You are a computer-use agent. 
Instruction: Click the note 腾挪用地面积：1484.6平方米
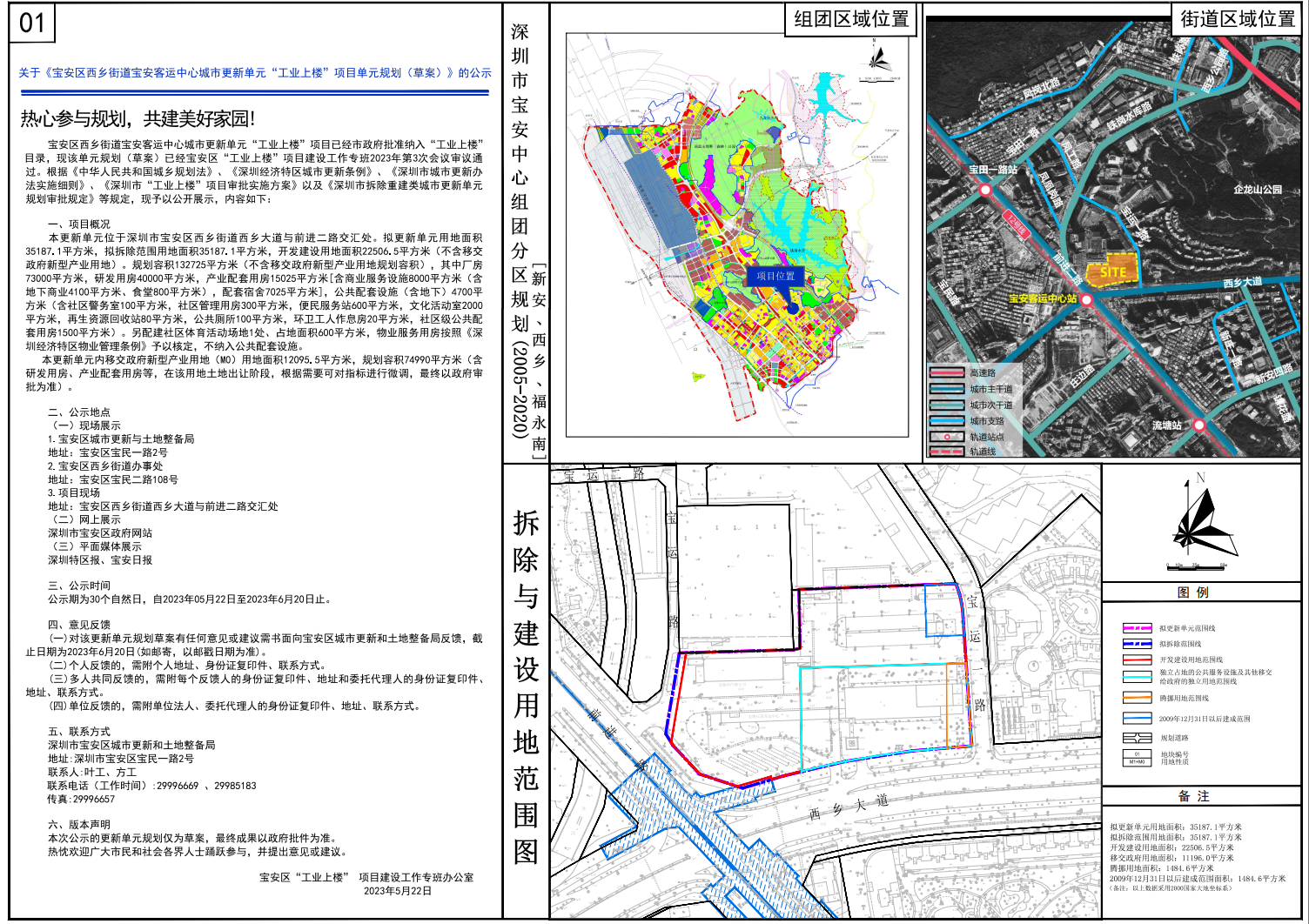(x=1162, y=868)
